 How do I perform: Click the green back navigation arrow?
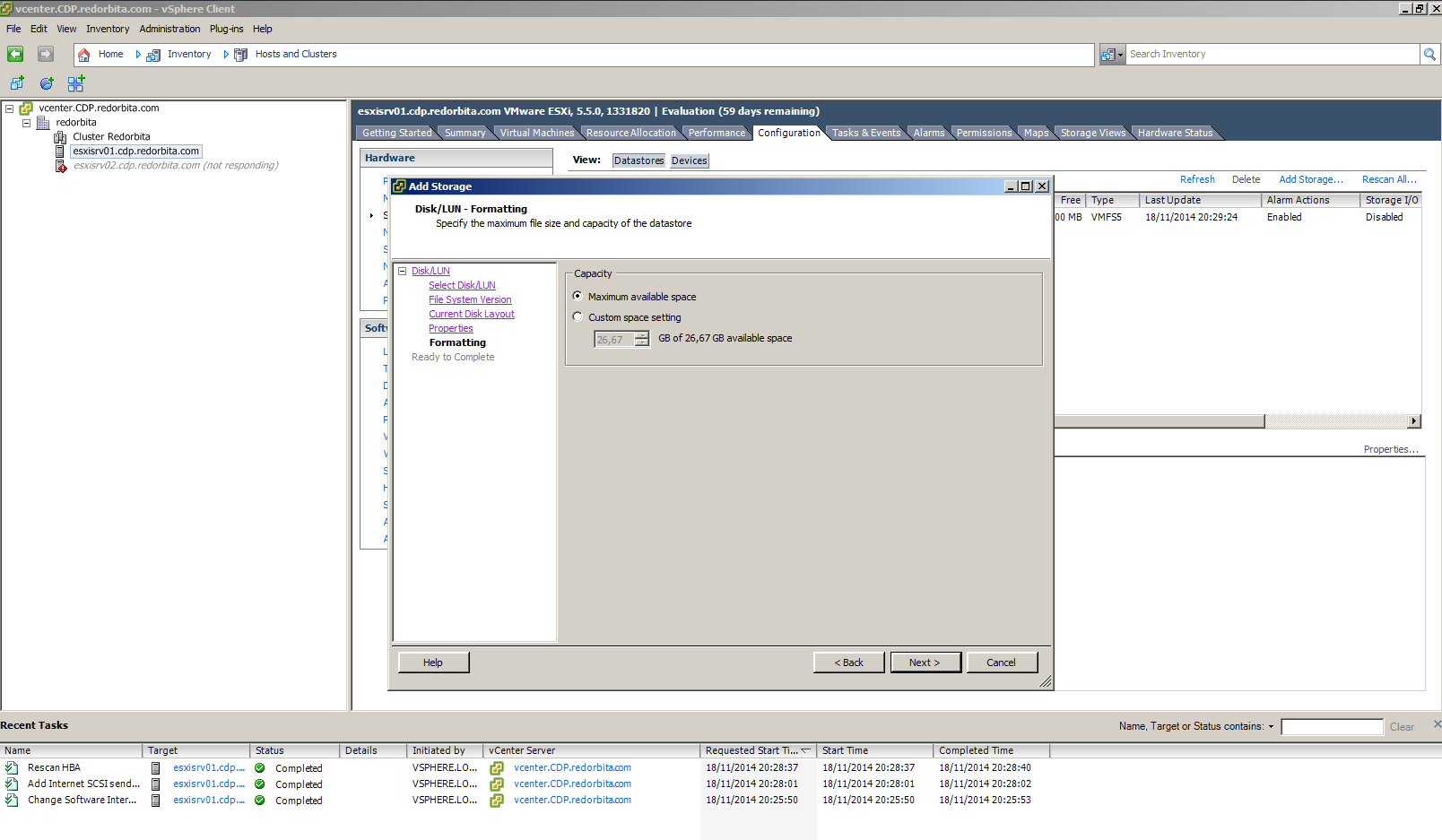click(15, 55)
